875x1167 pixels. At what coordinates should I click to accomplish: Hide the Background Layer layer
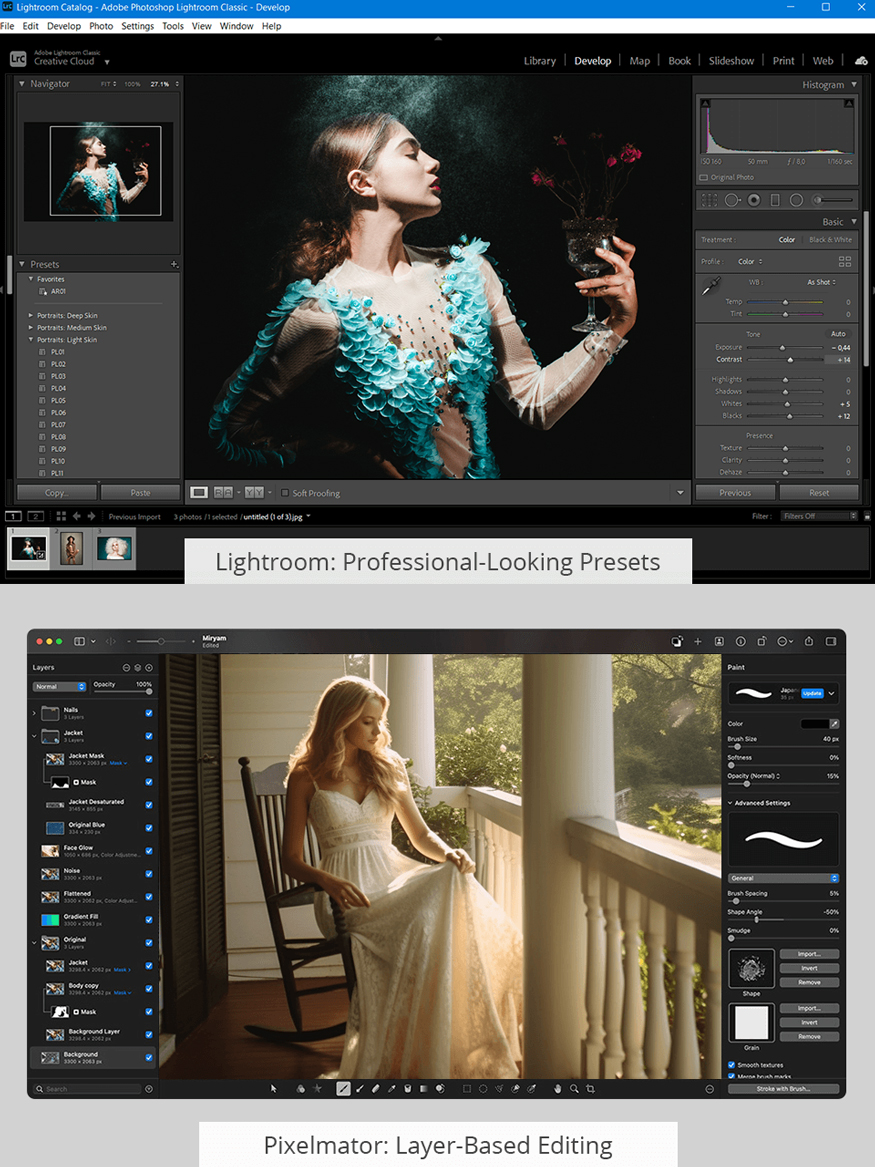point(149,1035)
